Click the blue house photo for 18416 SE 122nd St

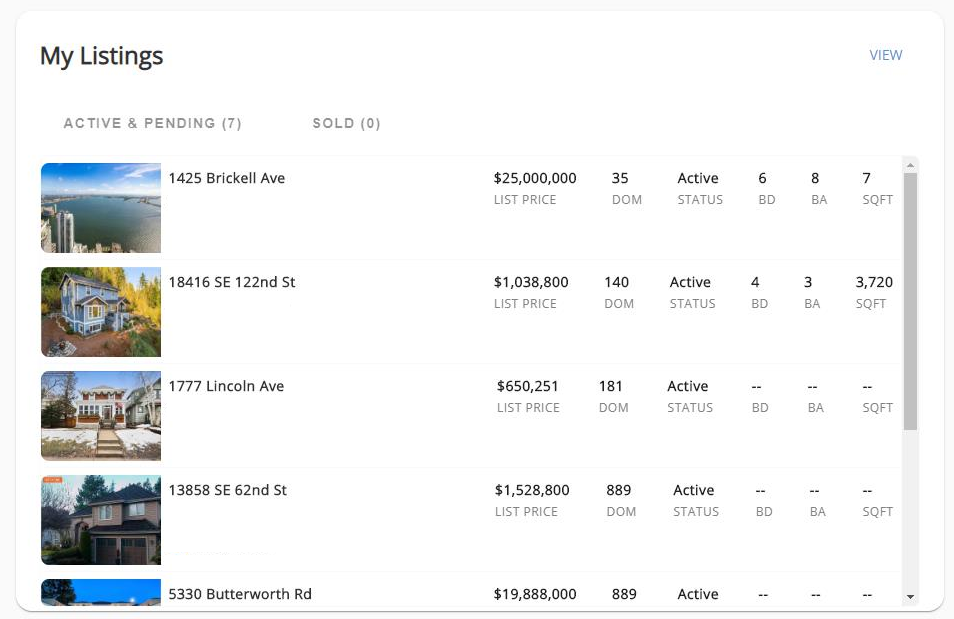click(100, 311)
